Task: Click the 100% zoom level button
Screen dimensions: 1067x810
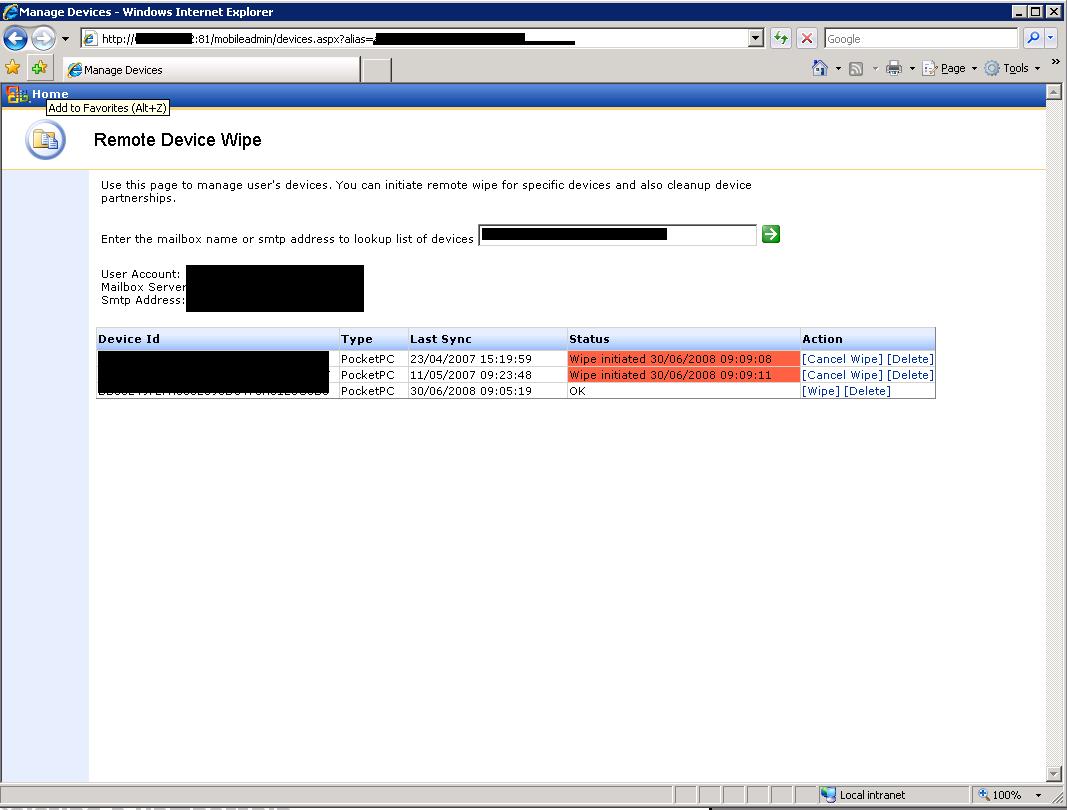Action: pyautogui.click(x=1000, y=794)
